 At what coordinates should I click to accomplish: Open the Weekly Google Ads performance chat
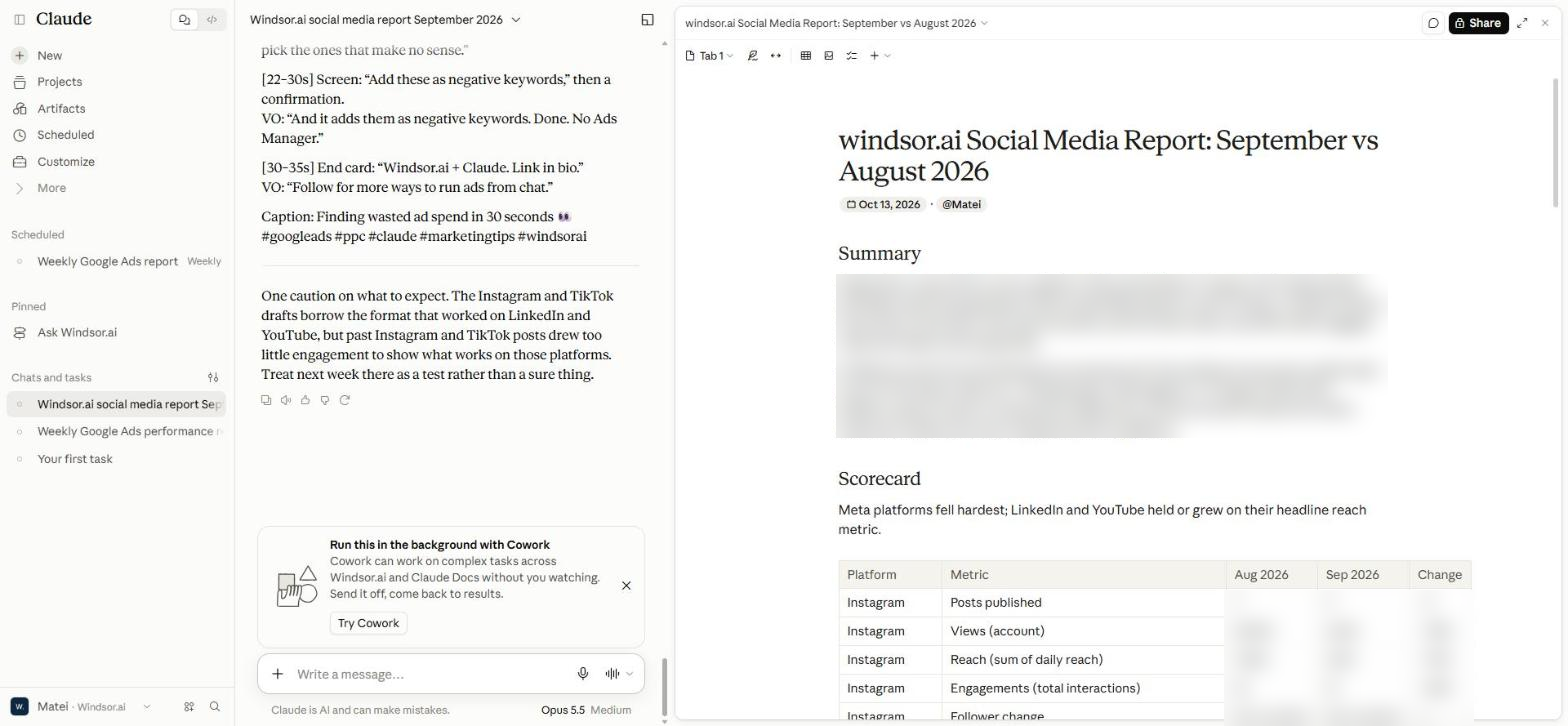(x=117, y=432)
